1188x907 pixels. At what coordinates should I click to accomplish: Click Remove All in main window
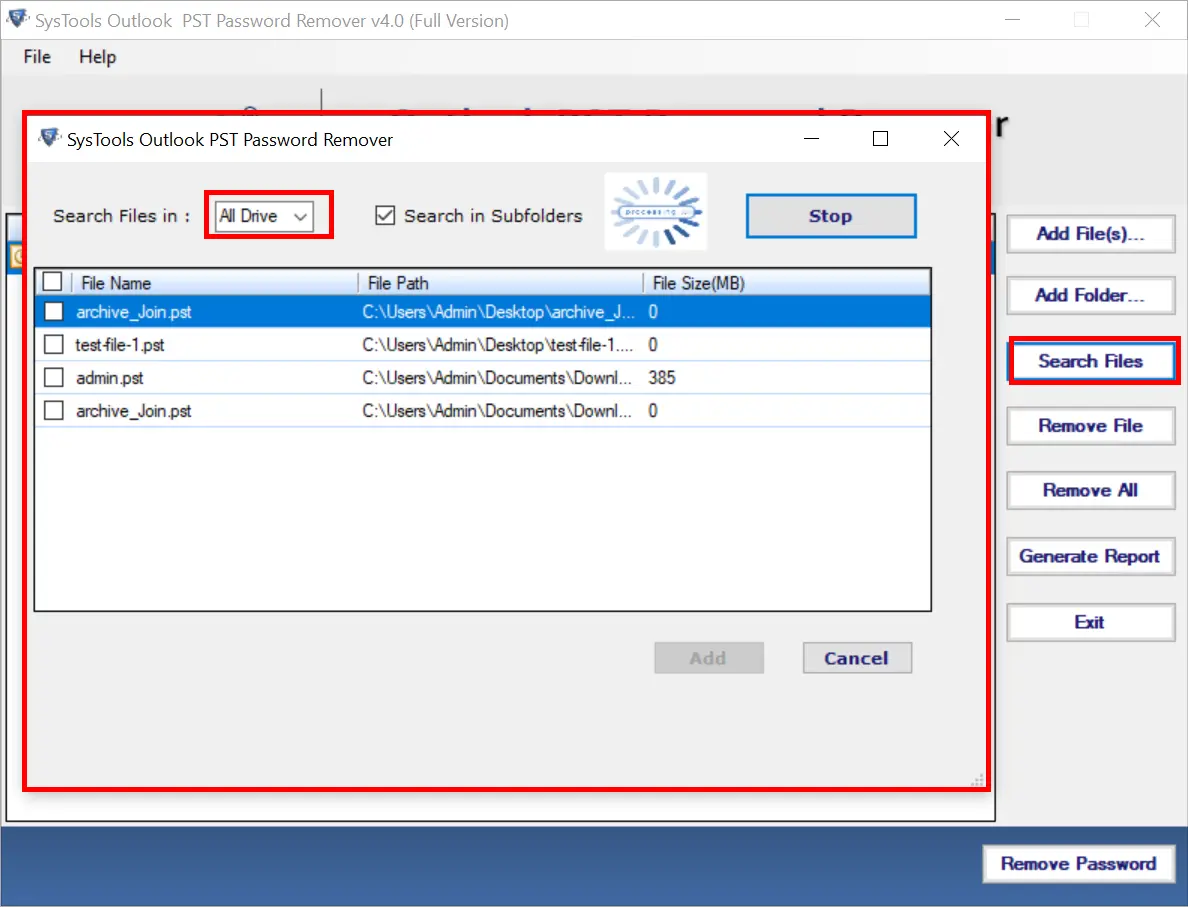tap(1090, 490)
